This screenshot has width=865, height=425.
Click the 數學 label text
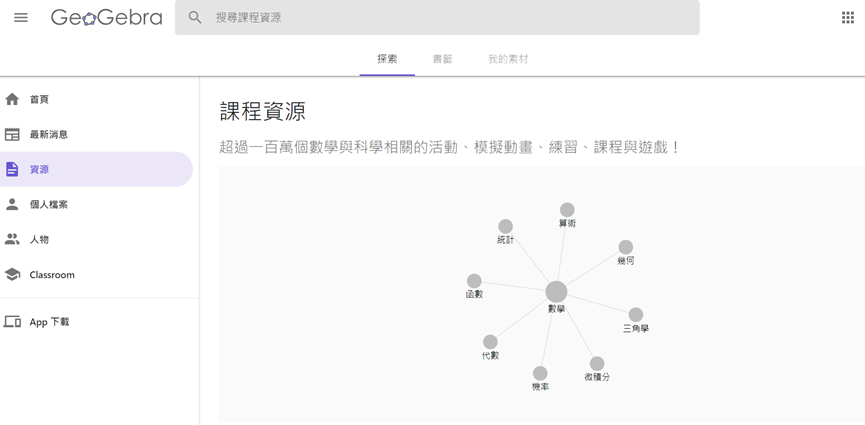click(x=556, y=309)
